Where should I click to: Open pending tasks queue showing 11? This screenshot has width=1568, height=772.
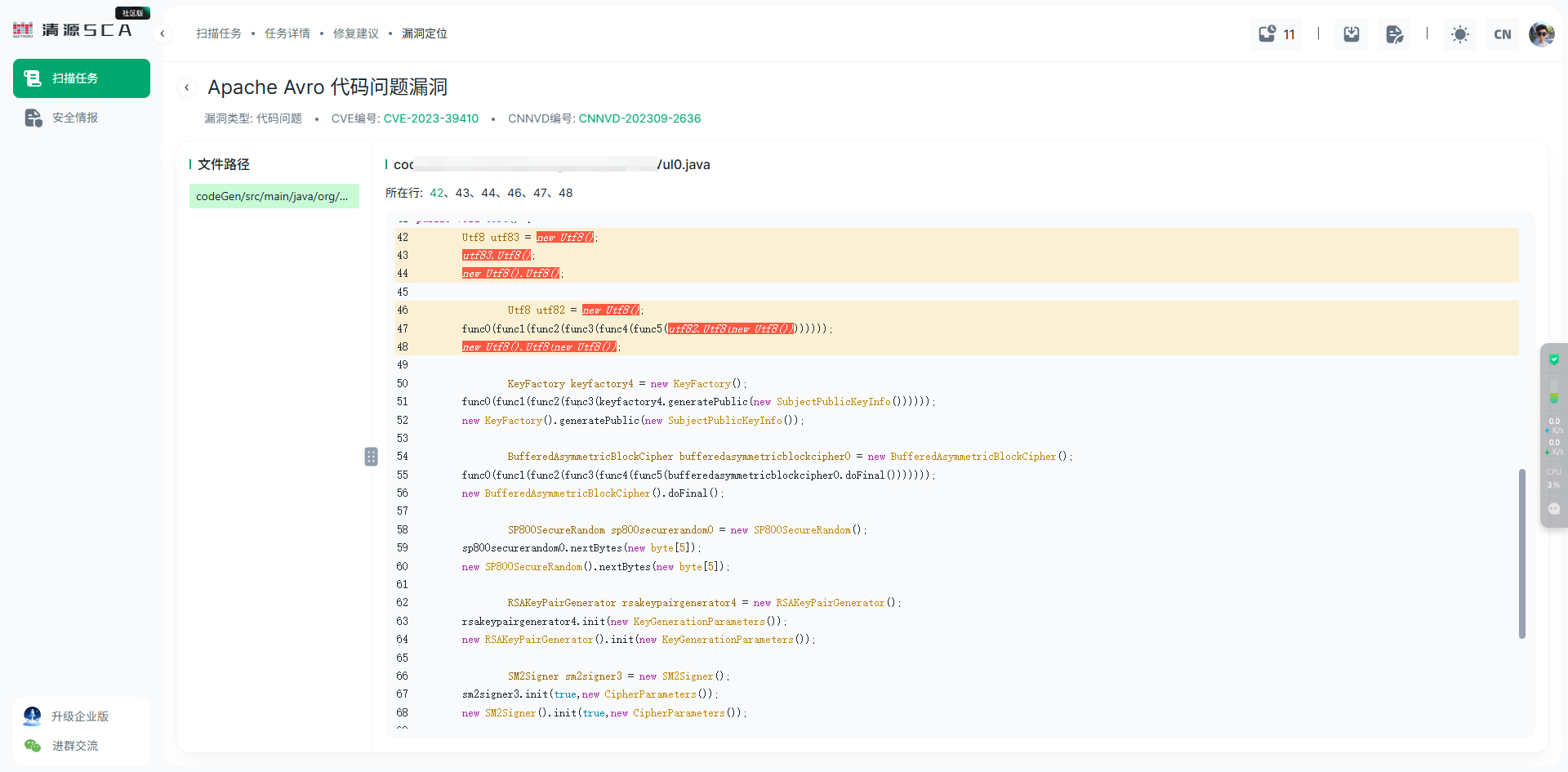tap(1276, 34)
